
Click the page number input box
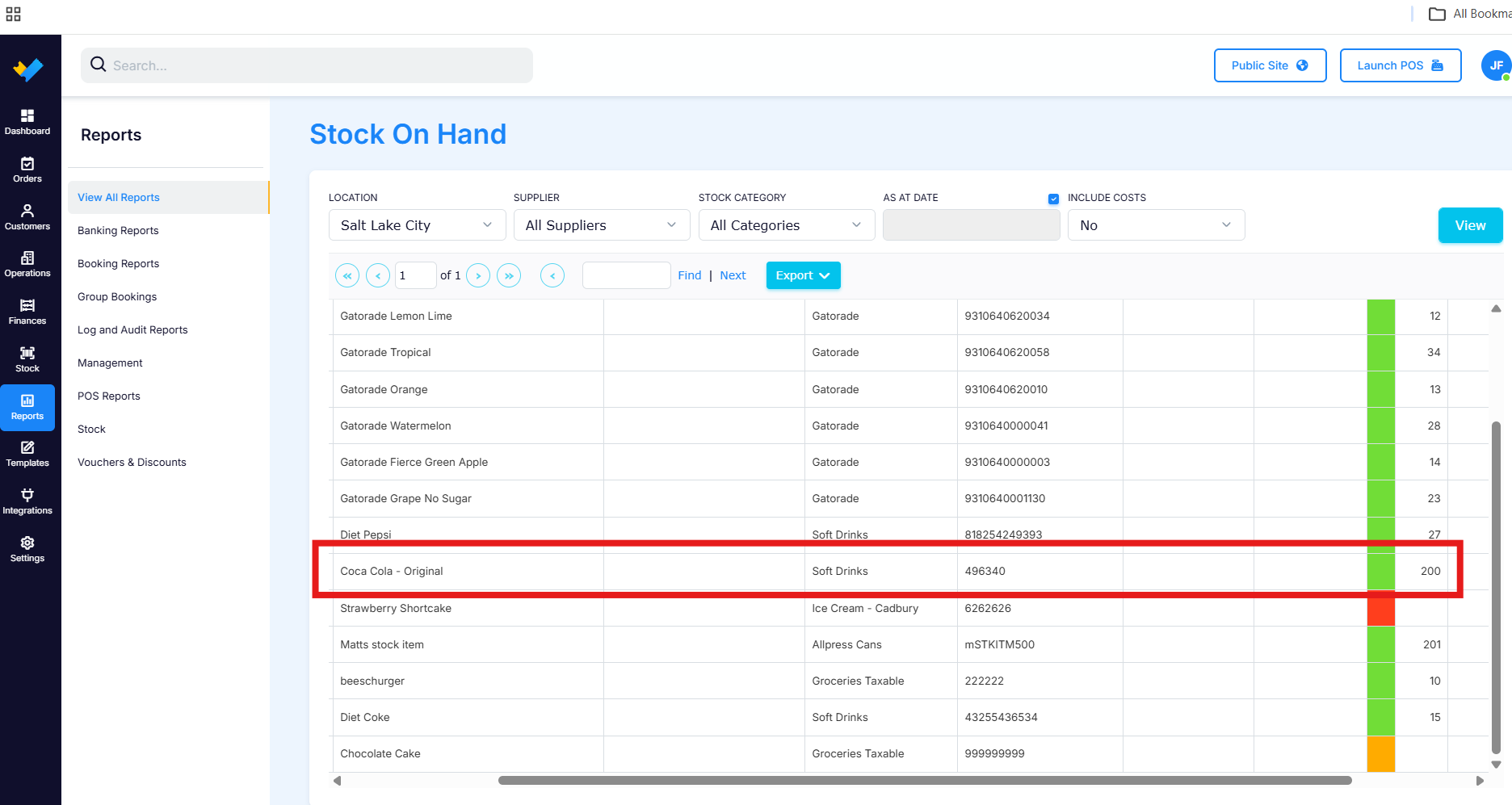tap(415, 275)
